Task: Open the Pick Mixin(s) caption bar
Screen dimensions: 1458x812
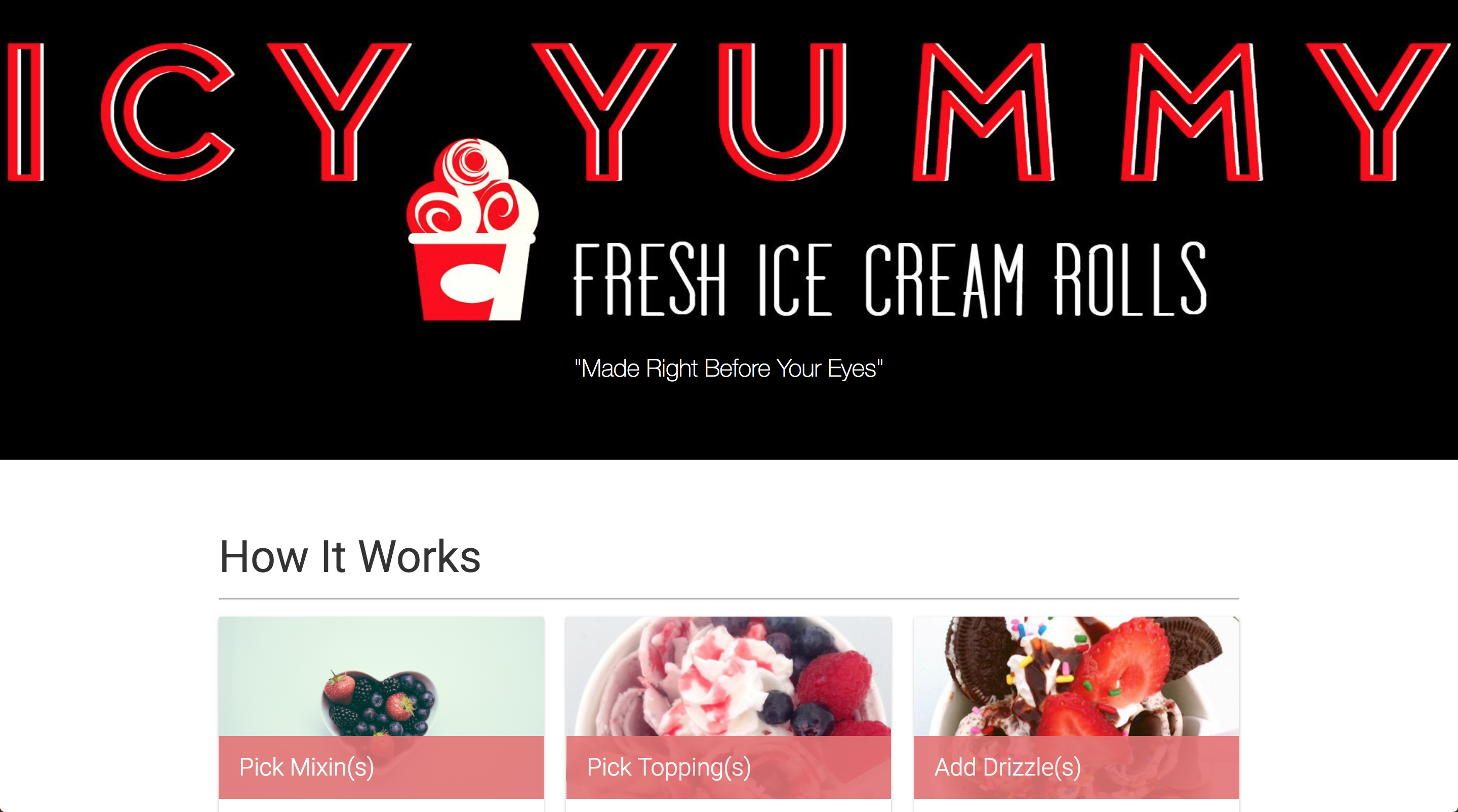Action: coord(381,767)
